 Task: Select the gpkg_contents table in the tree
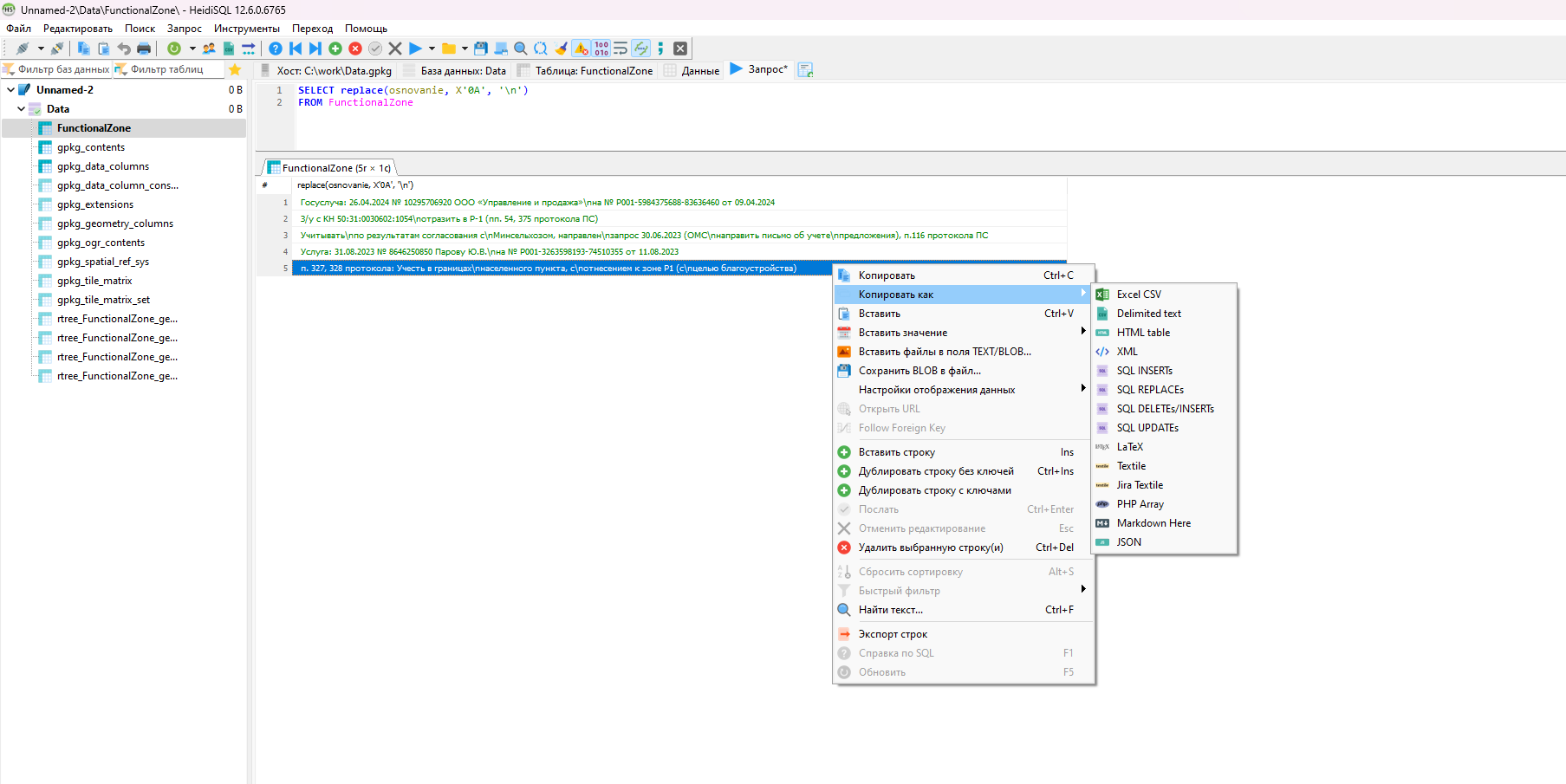[91, 147]
